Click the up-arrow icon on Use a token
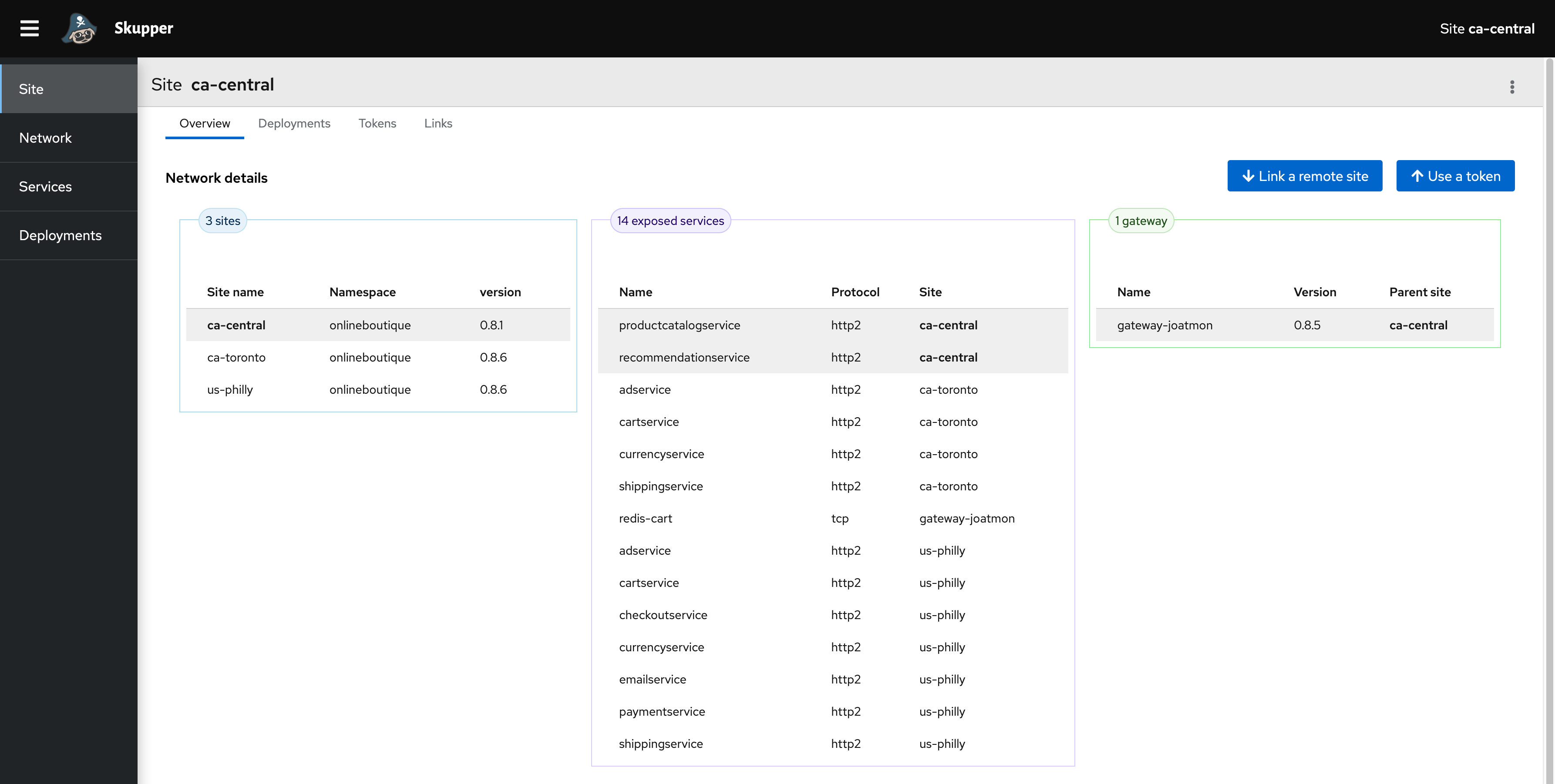Image resolution: width=1555 pixels, height=784 pixels. [1417, 176]
